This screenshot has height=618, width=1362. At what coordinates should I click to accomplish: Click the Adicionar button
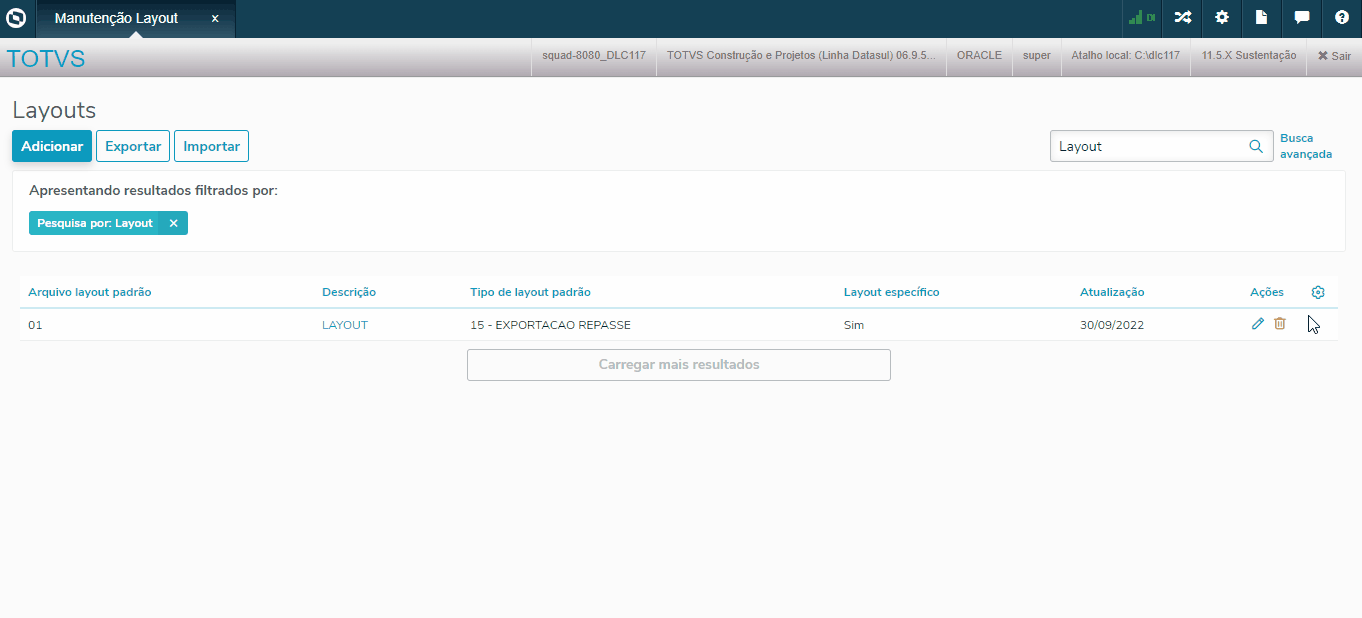(x=52, y=146)
